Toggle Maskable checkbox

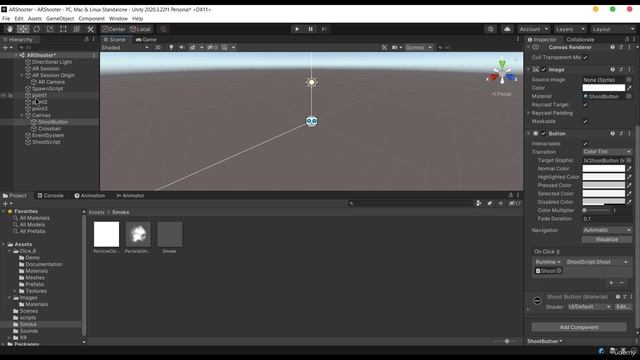click(585, 121)
